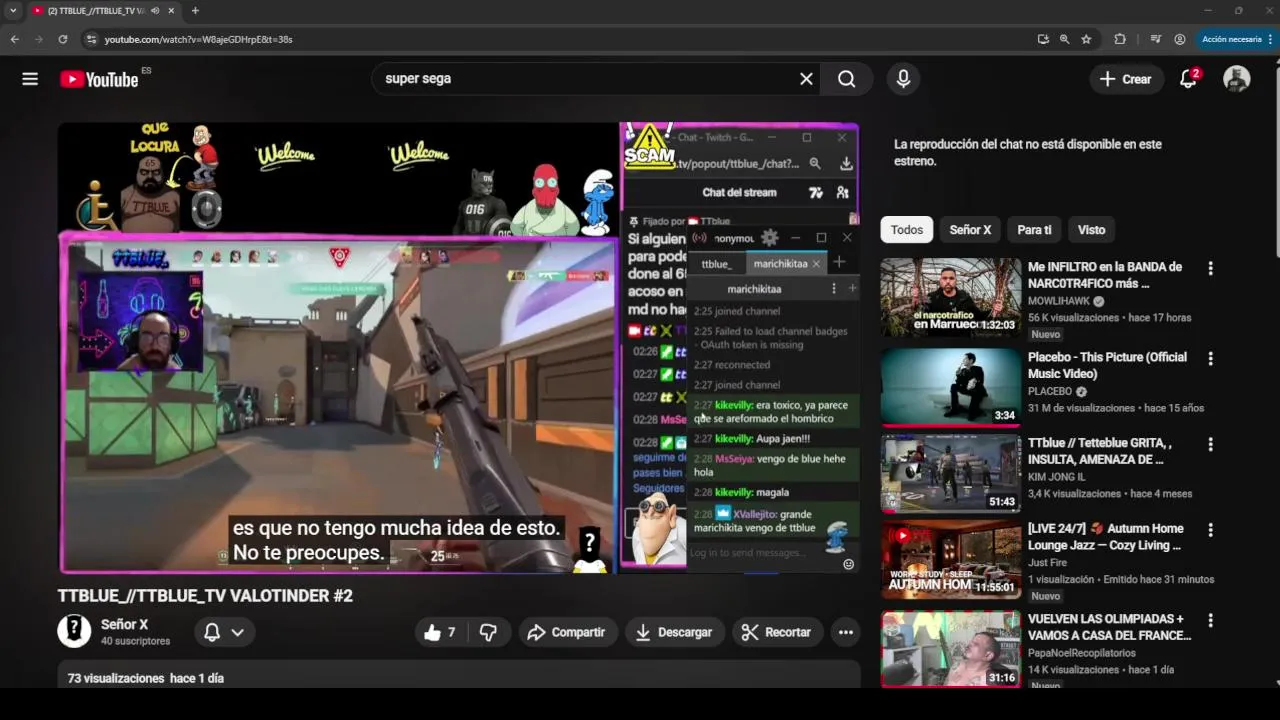Select the Señor X filter chip
1280x720 pixels.
click(x=970, y=230)
